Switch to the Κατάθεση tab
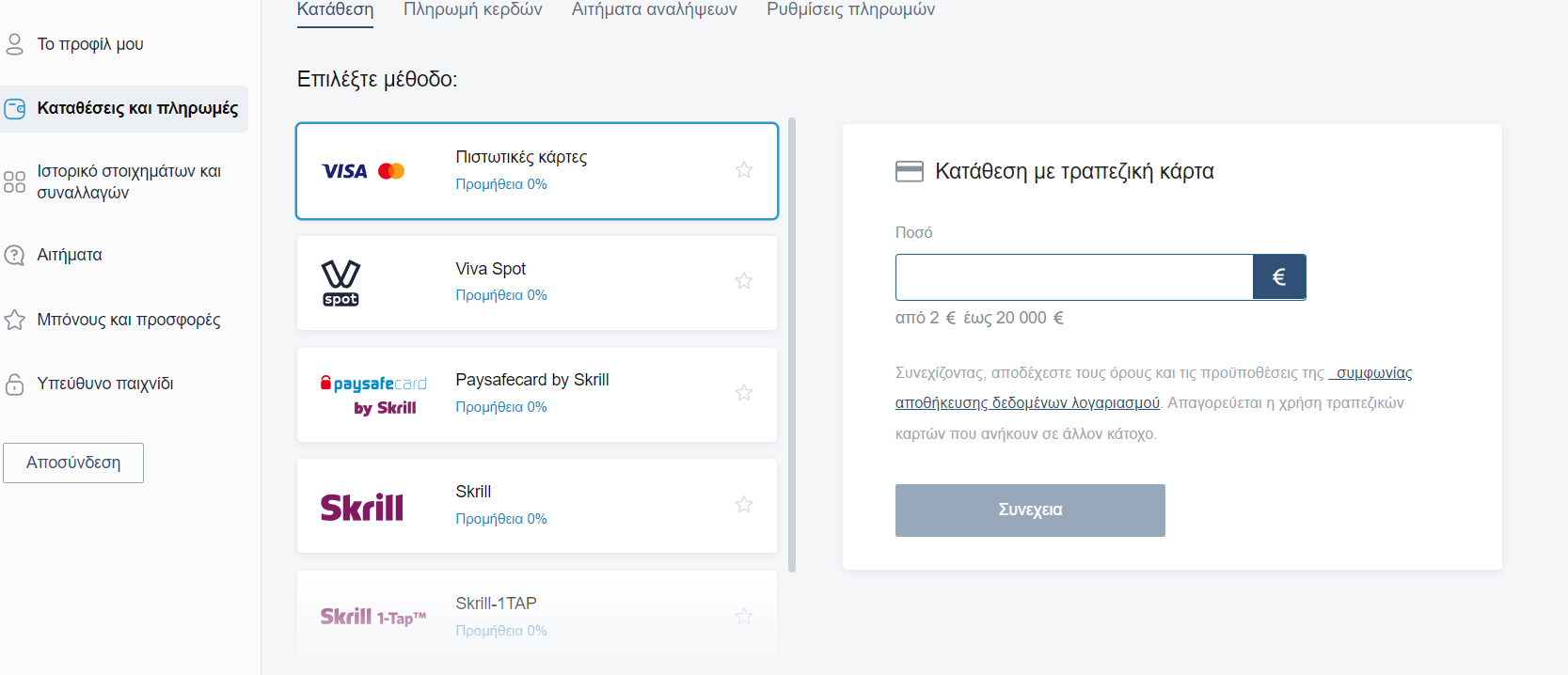This screenshot has width=1568, height=675. click(335, 10)
